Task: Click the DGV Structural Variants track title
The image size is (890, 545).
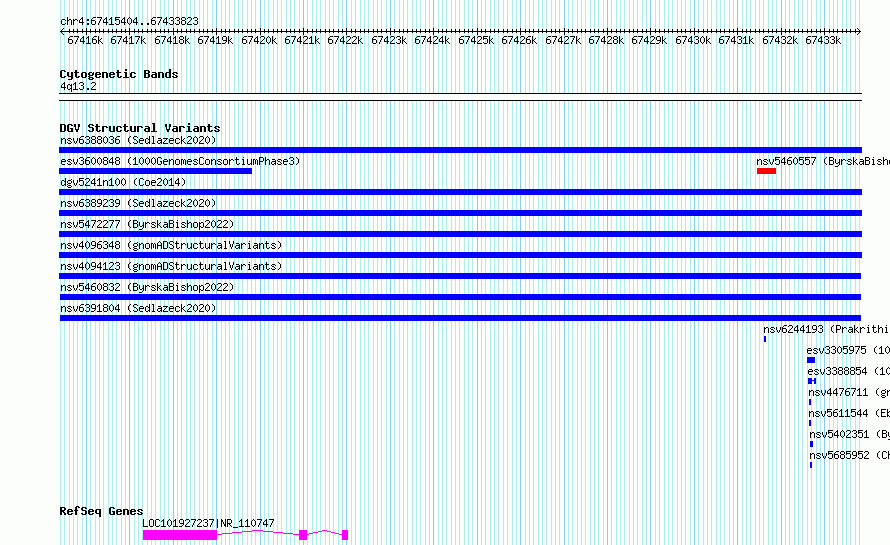Action: (140, 128)
